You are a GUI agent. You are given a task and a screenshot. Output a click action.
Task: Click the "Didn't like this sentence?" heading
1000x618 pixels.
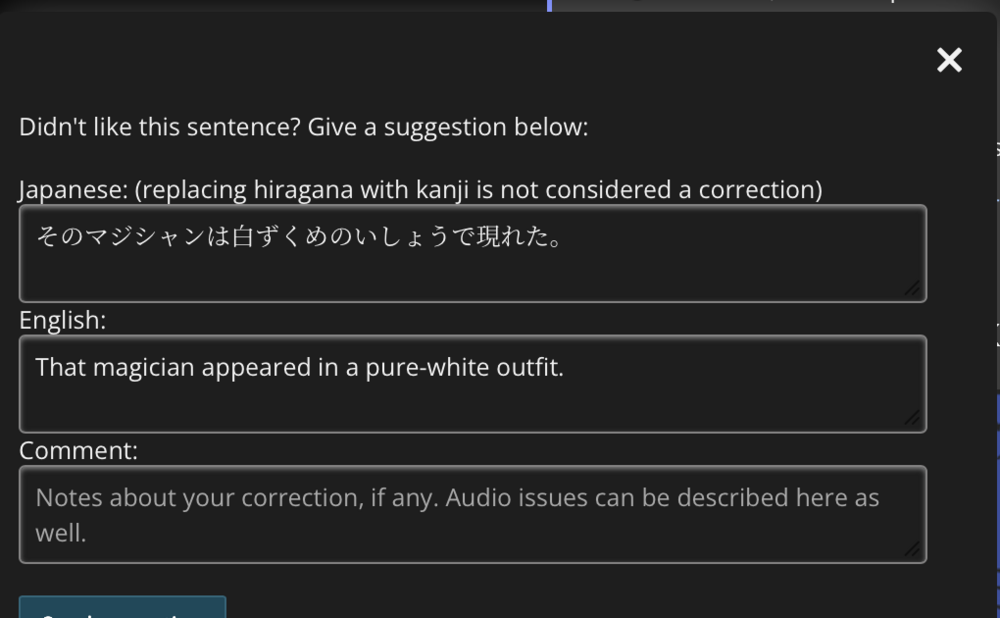pyautogui.click(x=160, y=128)
